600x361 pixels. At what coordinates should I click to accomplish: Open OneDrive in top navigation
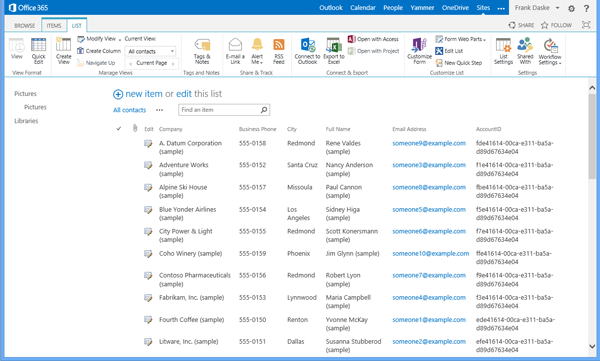(455, 8)
